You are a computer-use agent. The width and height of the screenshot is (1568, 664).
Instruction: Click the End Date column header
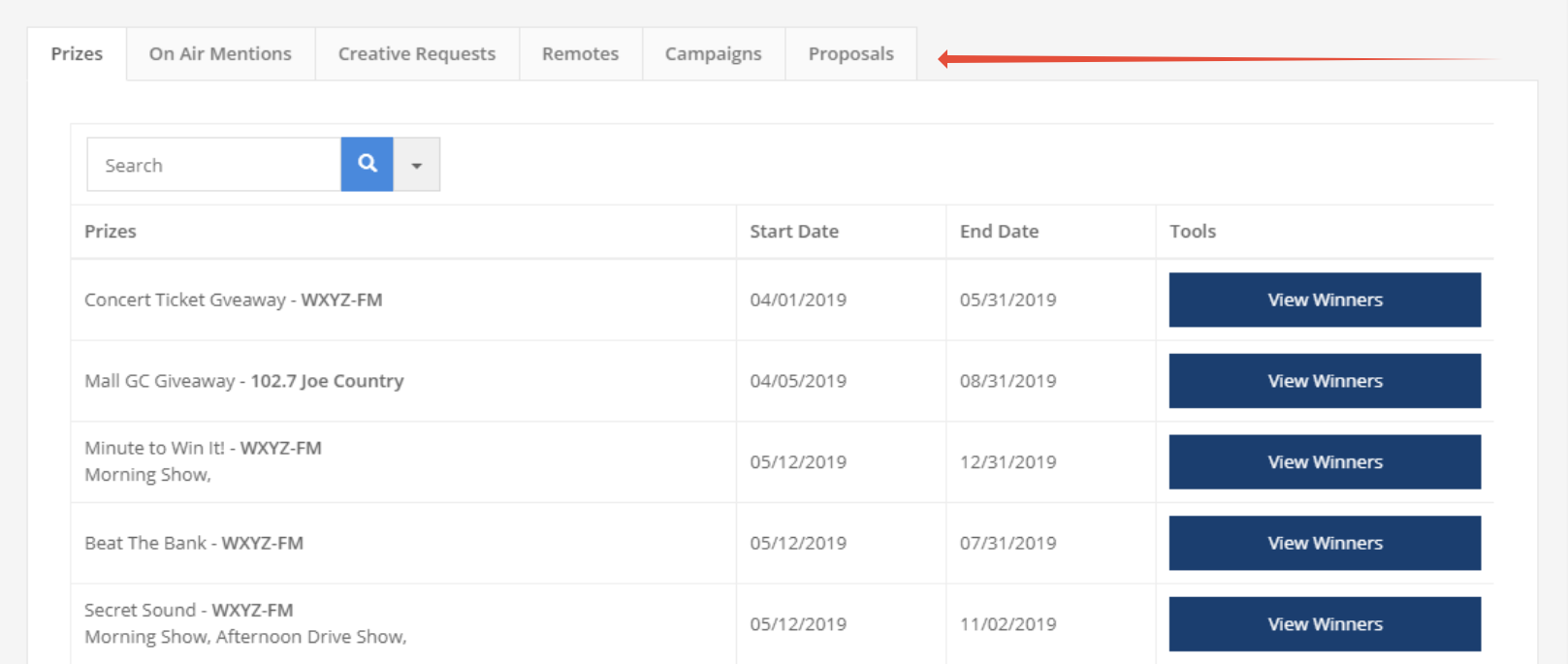[999, 232]
